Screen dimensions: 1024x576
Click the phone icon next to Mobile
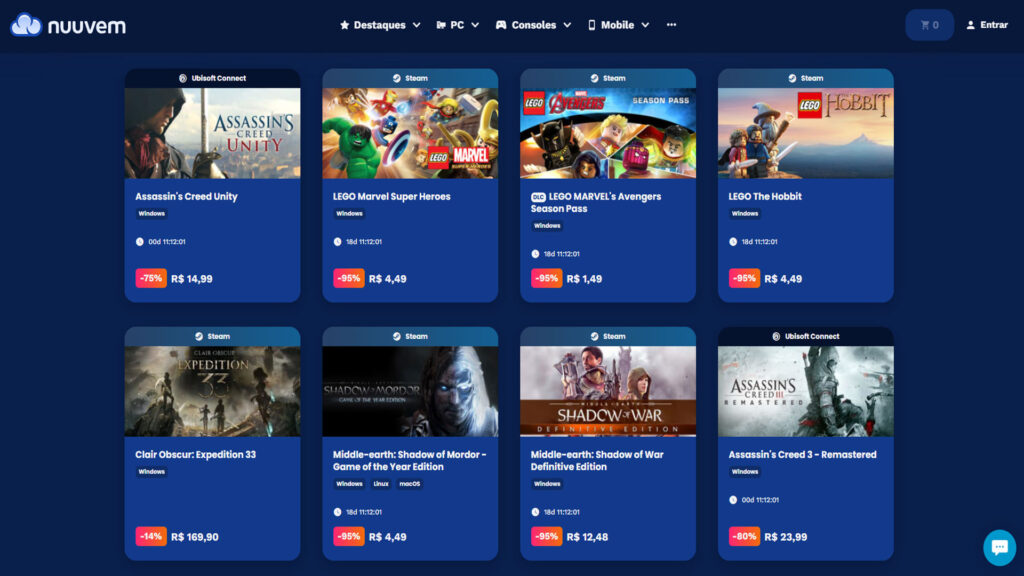592,25
